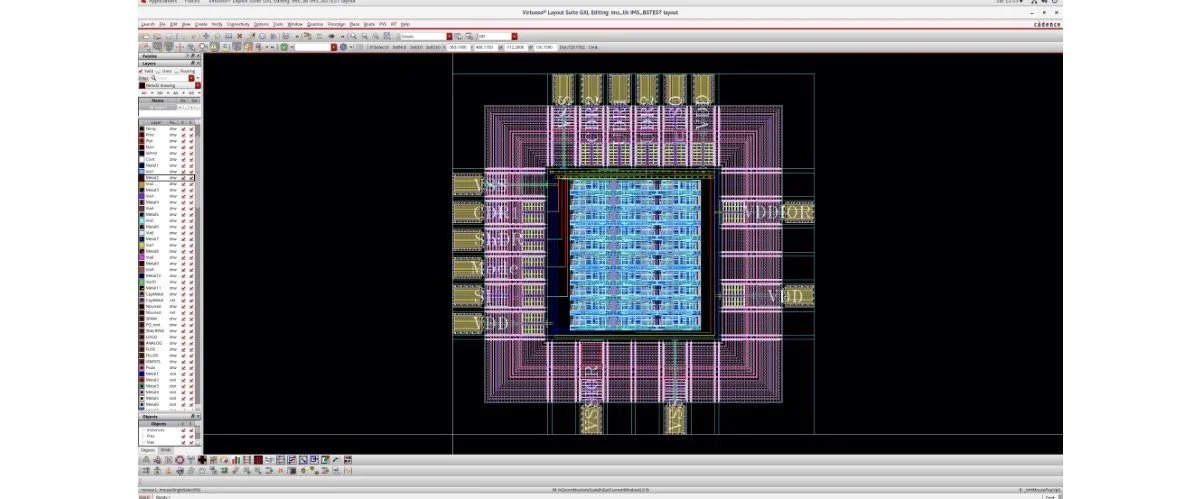The width and height of the screenshot is (1179, 499).
Task: Open the layer filter dropdown arrow
Action: (191, 78)
